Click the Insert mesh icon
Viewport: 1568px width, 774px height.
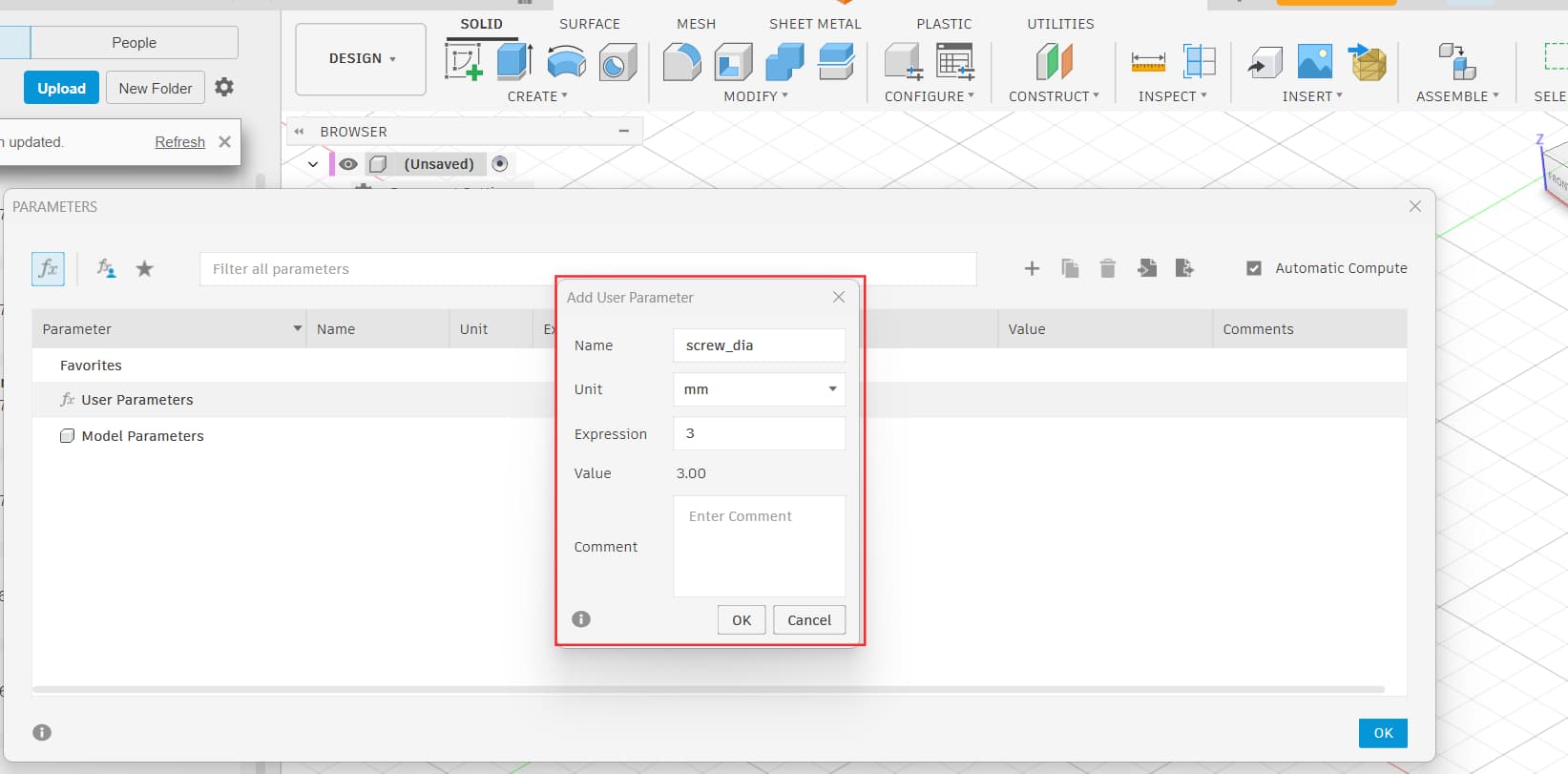(x=1368, y=63)
